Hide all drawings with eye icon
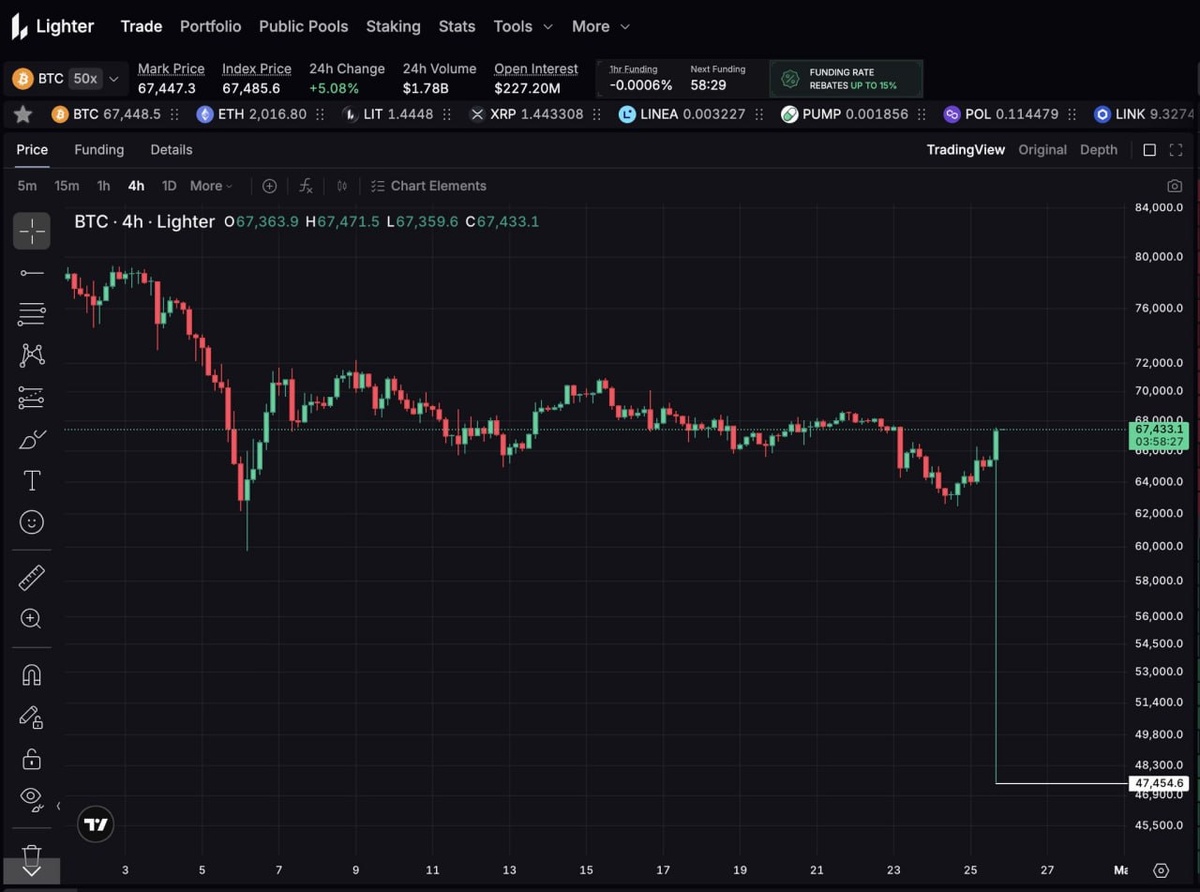The height and width of the screenshot is (892, 1200). pos(32,797)
